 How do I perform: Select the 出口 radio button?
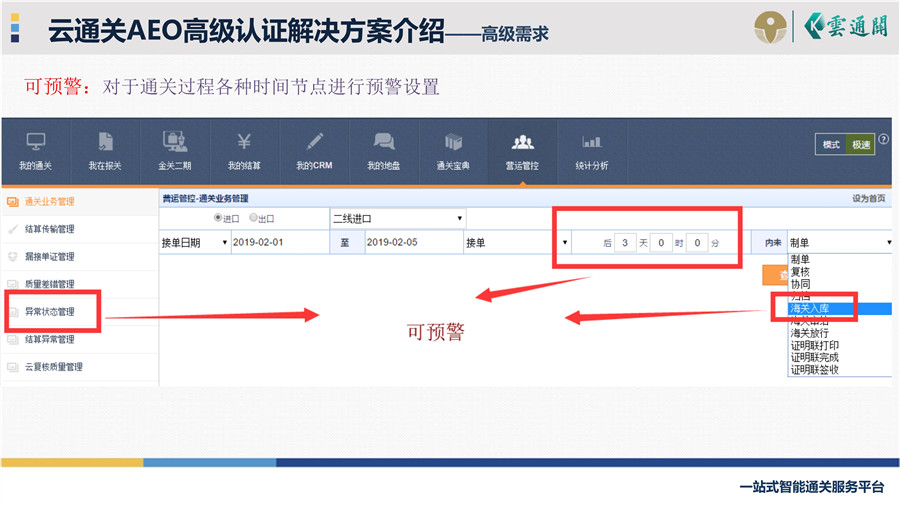[253, 218]
